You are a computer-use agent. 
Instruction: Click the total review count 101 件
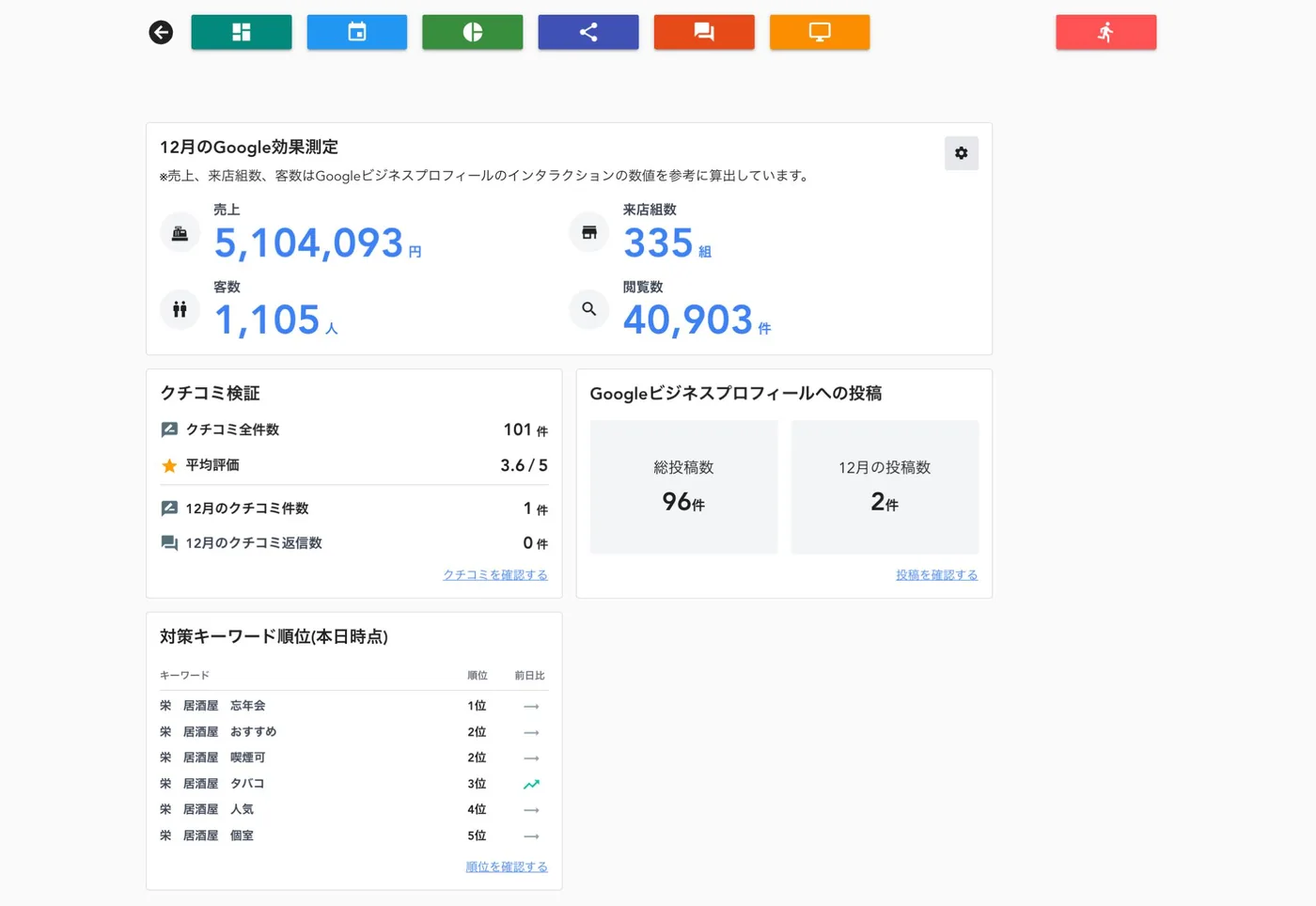[x=525, y=430]
